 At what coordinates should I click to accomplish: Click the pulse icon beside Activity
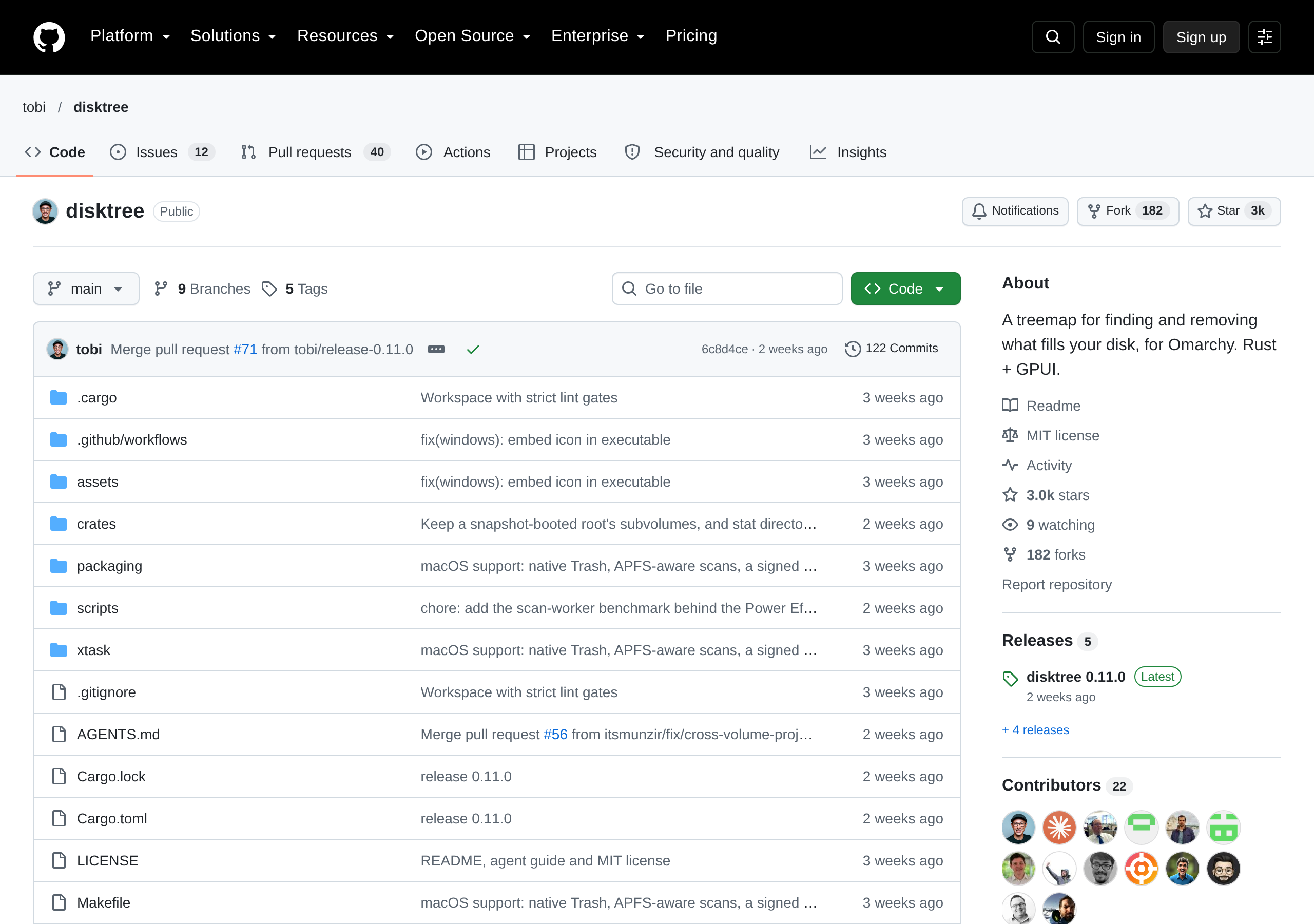pos(1010,465)
